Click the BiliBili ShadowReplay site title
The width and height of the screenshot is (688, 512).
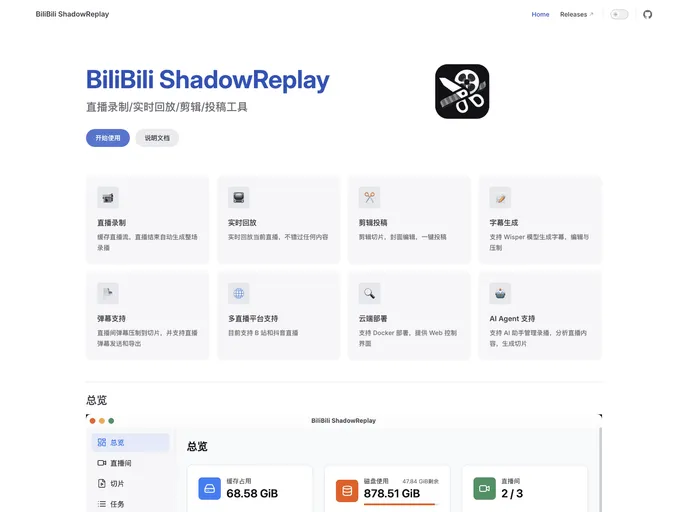click(72, 14)
